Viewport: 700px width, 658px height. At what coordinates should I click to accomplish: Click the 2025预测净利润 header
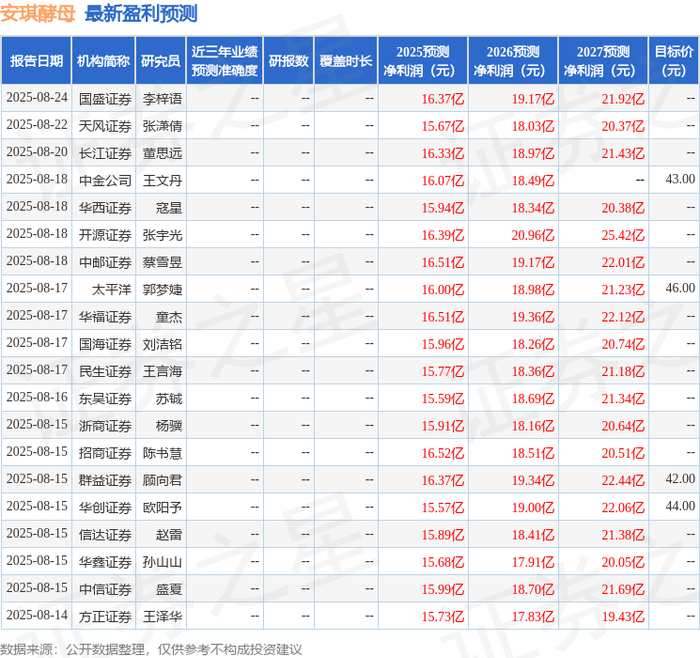coord(423,61)
